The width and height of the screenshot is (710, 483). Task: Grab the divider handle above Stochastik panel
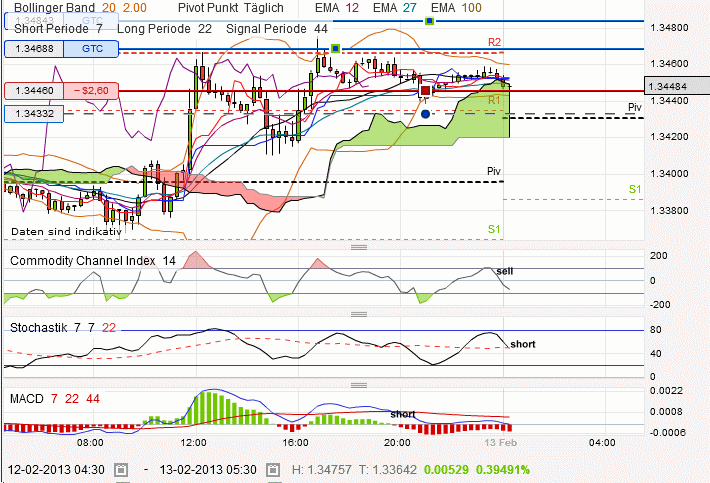coord(359,314)
